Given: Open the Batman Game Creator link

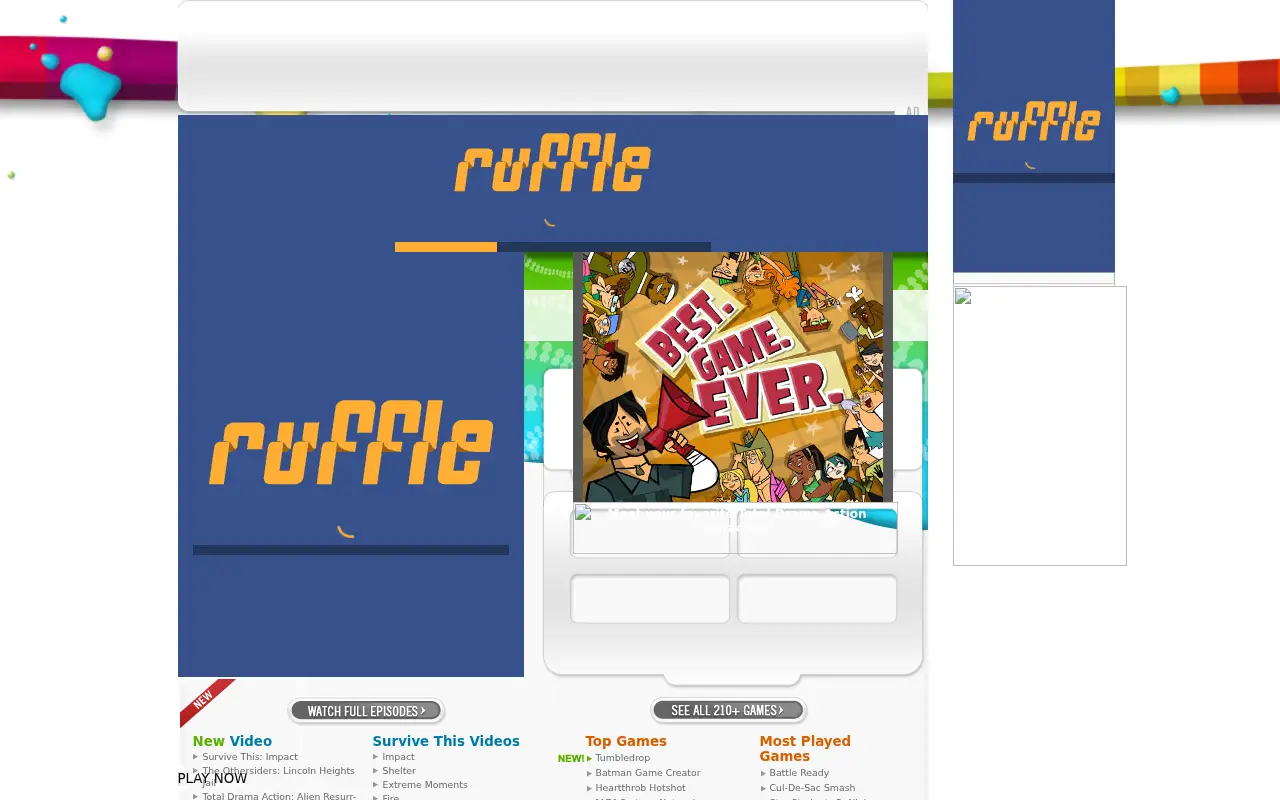Looking at the screenshot, I should pos(648,773).
